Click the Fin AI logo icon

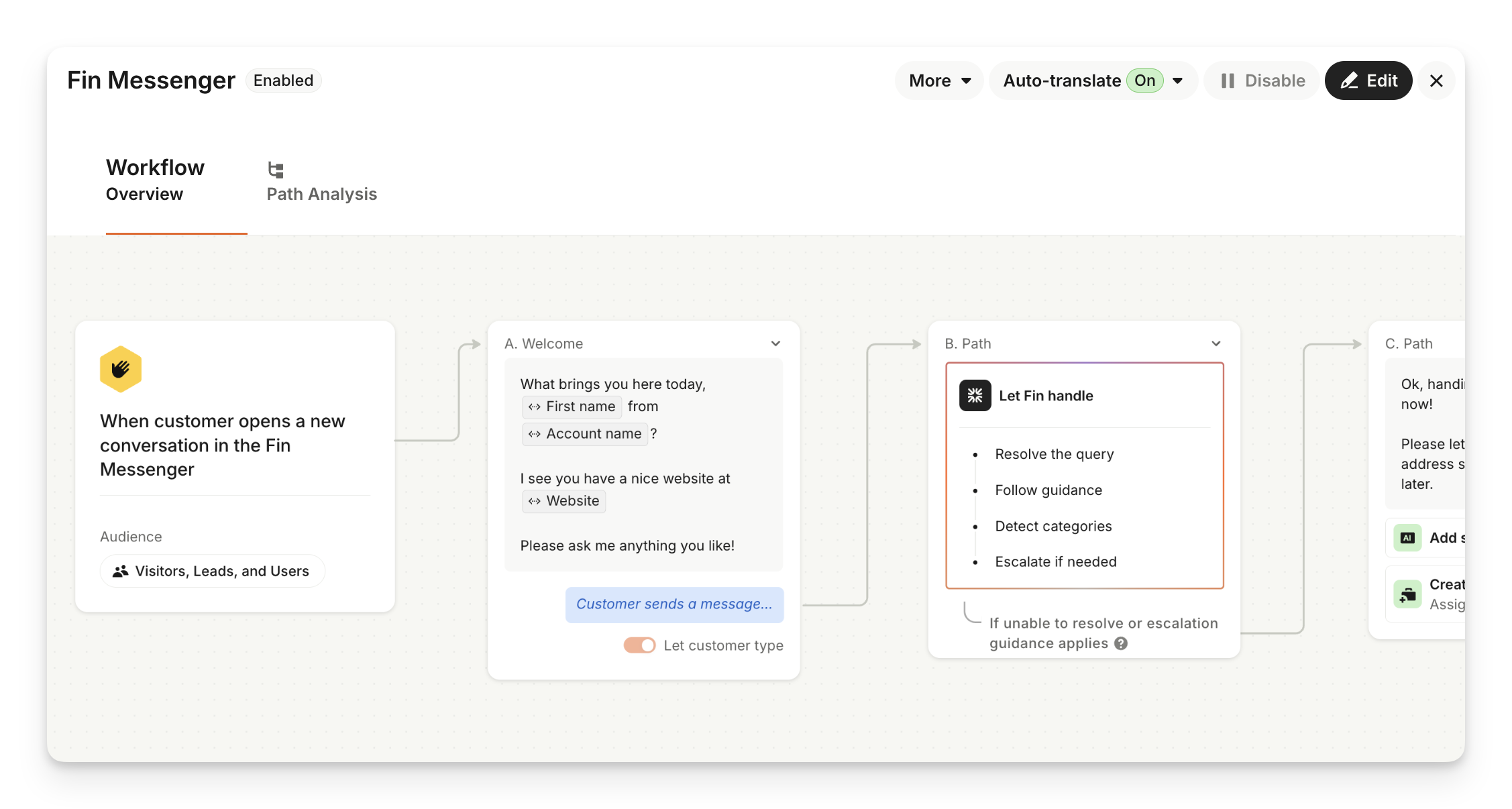975,396
